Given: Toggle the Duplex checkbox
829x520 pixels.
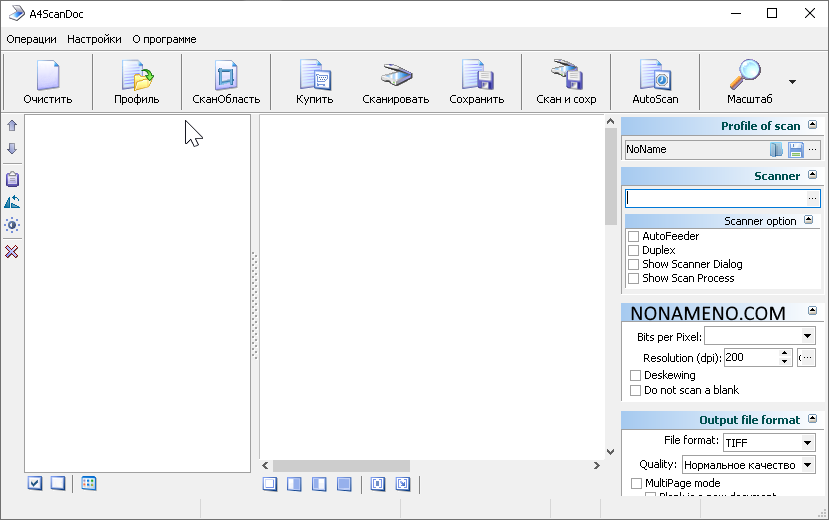Looking at the screenshot, I should click(x=633, y=251).
